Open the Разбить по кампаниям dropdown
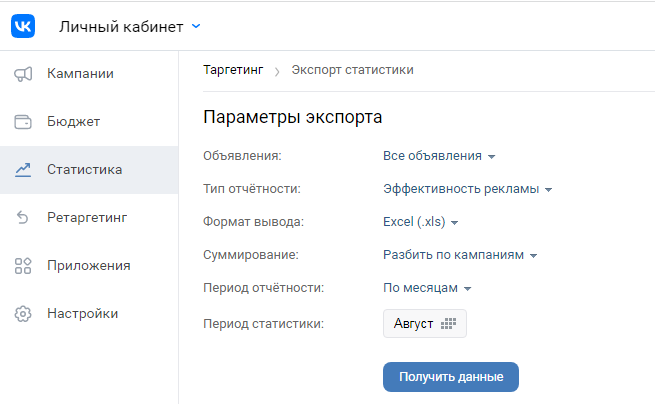The image size is (655, 404). pyautogui.click(x=460, y=255)
